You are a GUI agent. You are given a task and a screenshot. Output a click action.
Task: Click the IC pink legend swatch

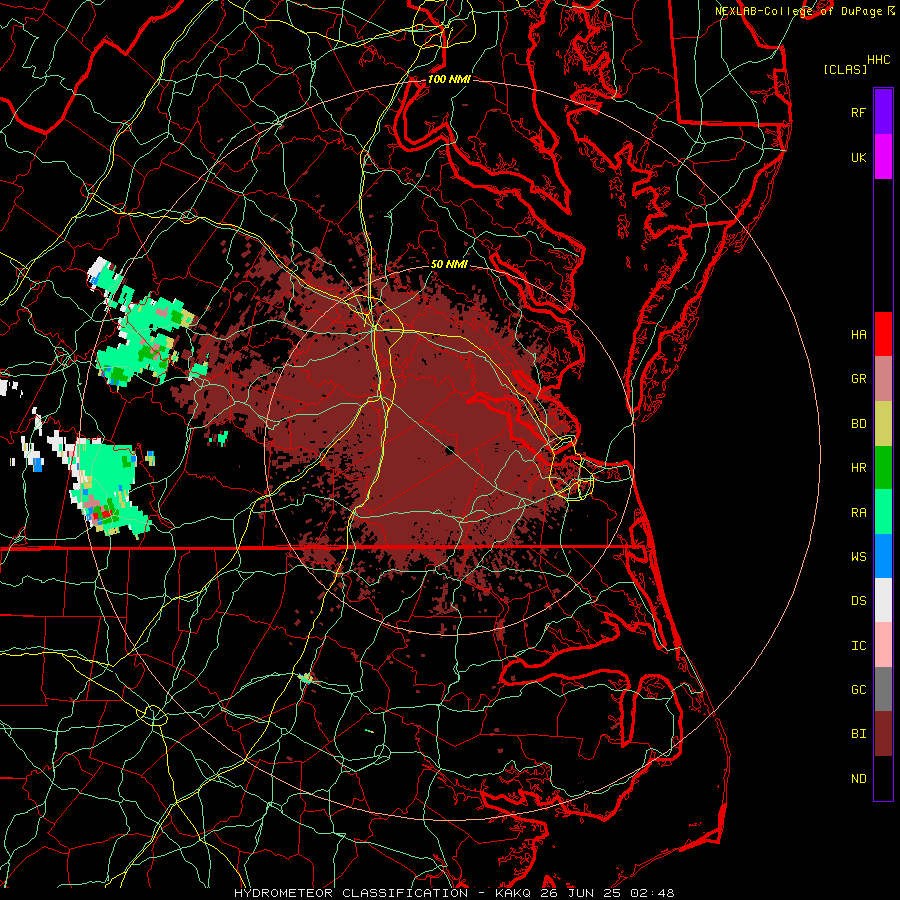click(883, 645)
